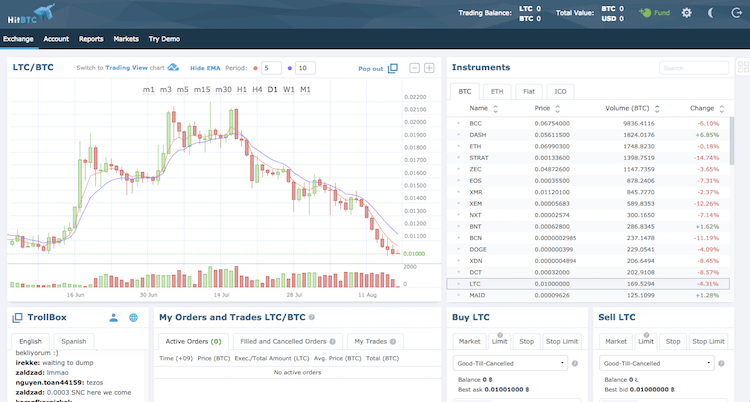Screen dimensions: 750x402
Task: Select the XEM instrument row
Action: tap(588, 203)
